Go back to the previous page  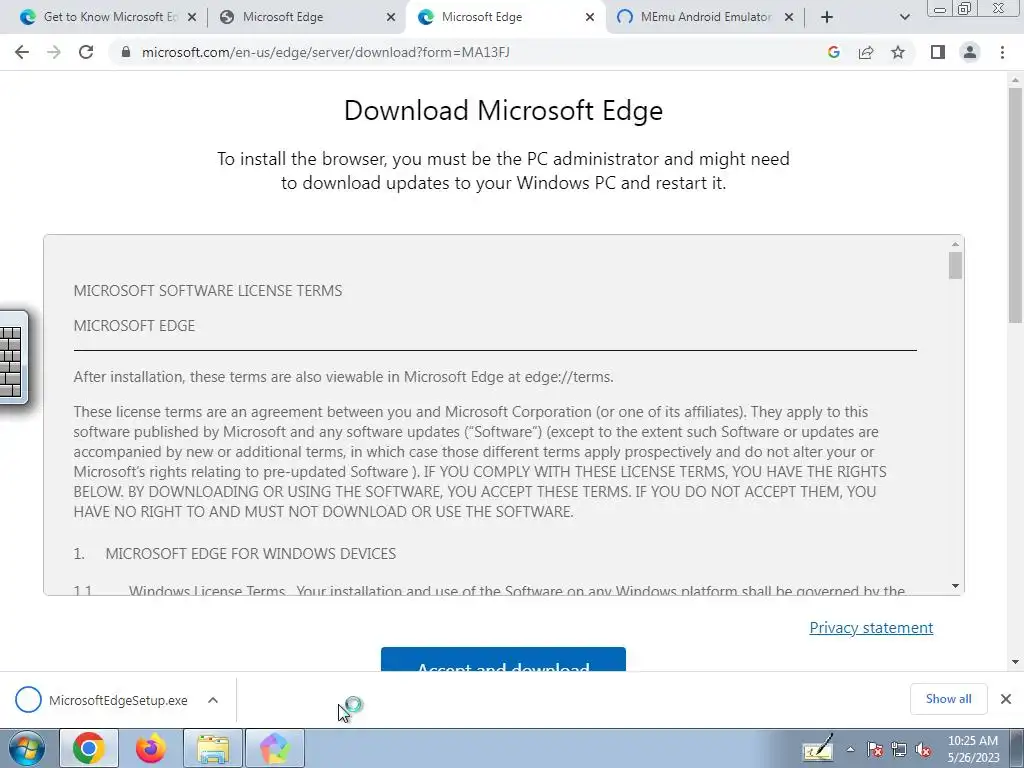point(22,52)
